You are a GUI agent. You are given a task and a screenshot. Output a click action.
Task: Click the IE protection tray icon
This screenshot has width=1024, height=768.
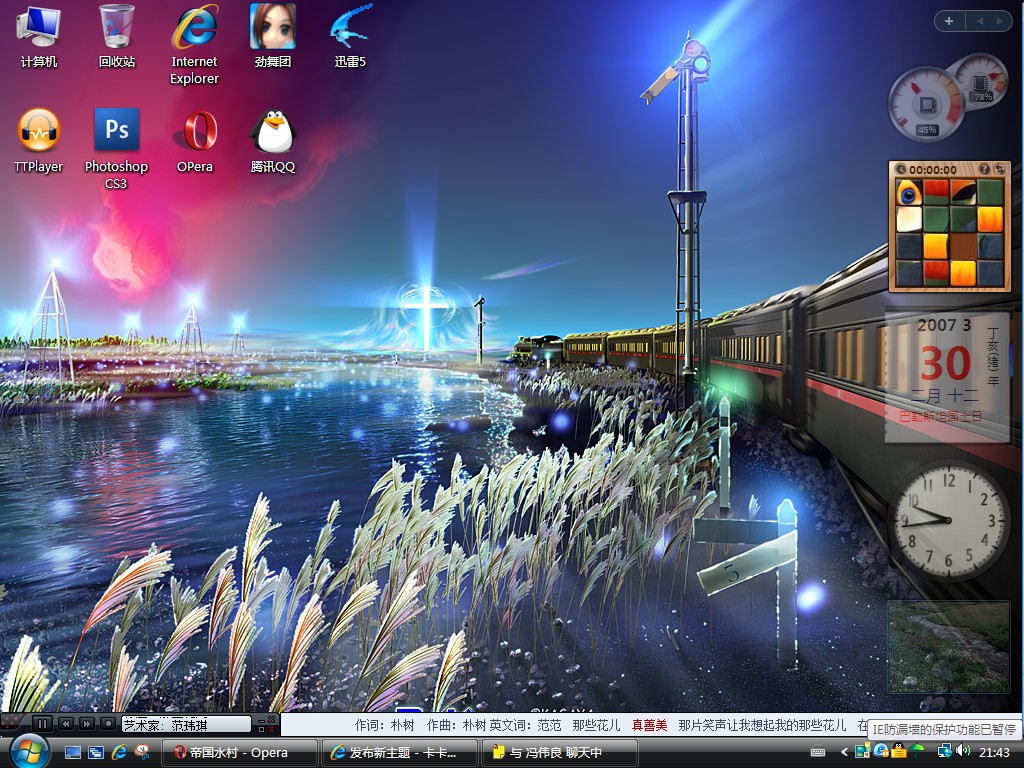[881, 751]
